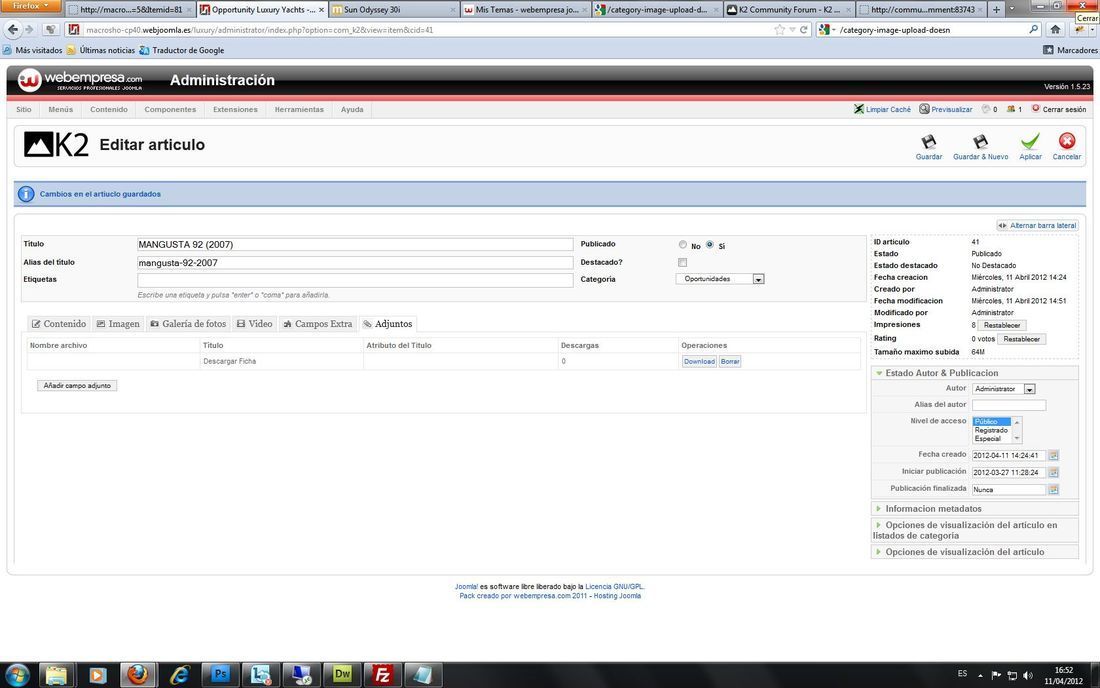Image resolution: width=1100 pixels, height=688 pixels.
Task: Open the Autor Administrator dropdown
Action: (x=1004, y=389)
